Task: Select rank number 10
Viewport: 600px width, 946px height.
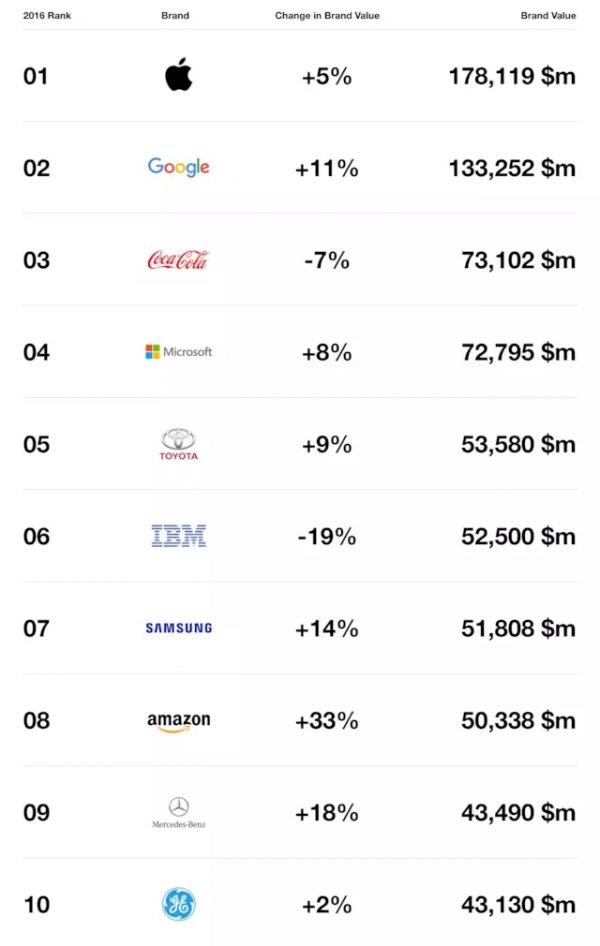Action: click(36, 904)
